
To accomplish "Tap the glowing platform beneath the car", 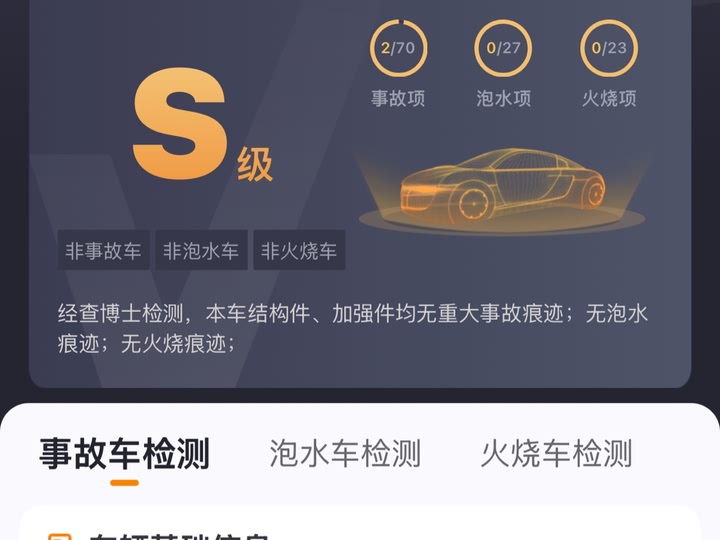I will (x=501, y=220).
